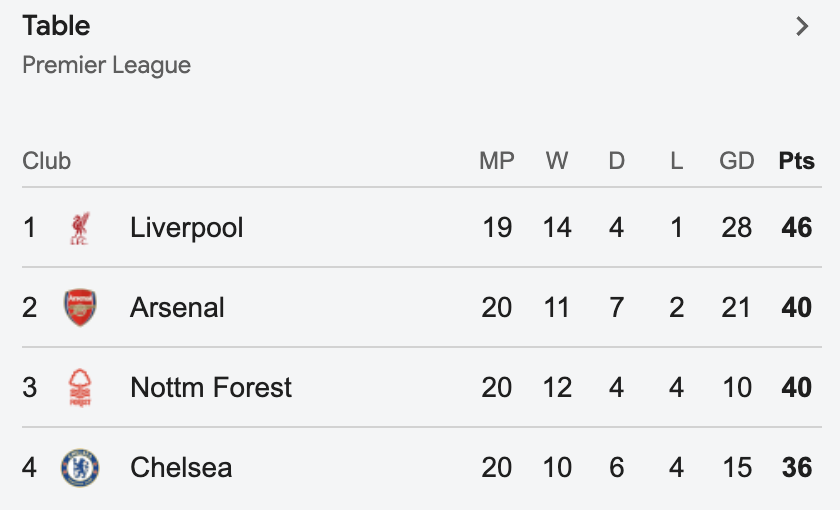Screen dimensions: 840x510
Task: Select the Nottm Forest team name
Action: pyautogui.click(x=211, y=387)
